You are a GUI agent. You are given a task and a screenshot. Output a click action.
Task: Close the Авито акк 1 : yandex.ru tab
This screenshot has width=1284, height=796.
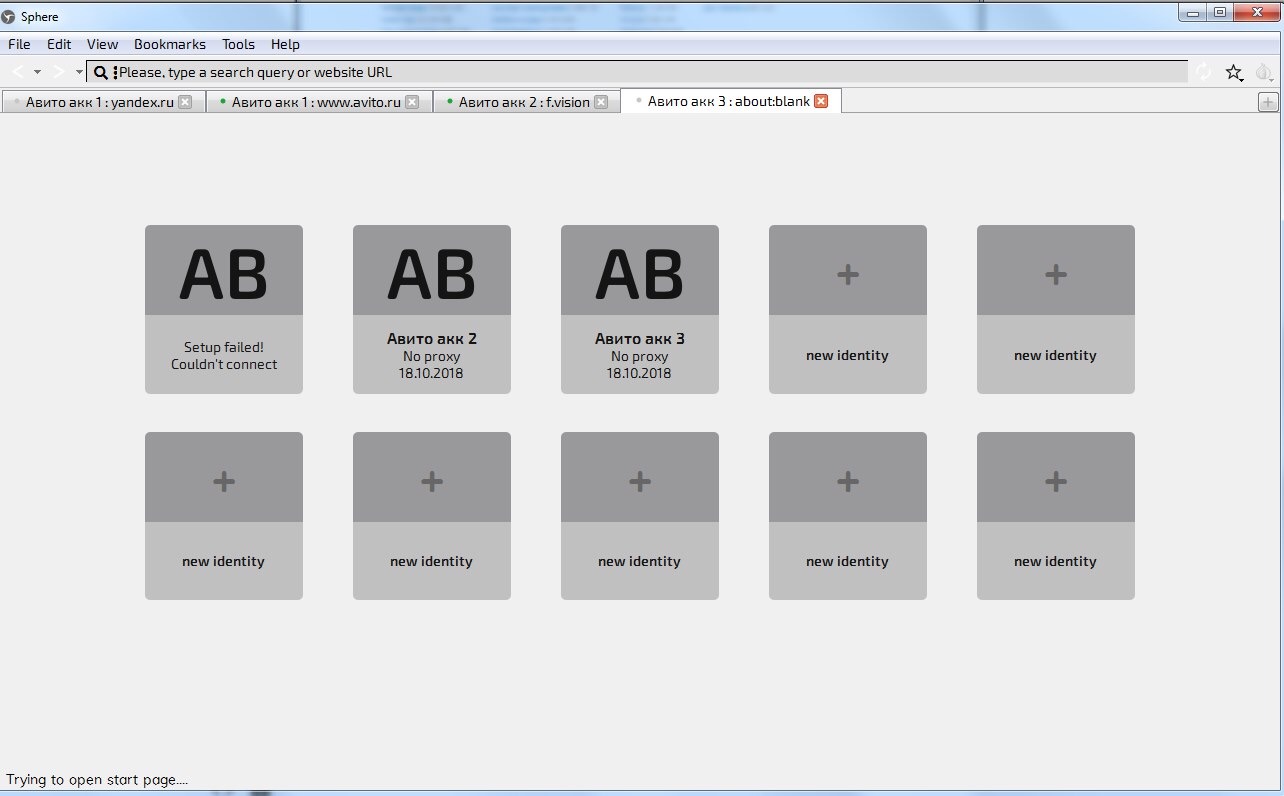(185, 102)
